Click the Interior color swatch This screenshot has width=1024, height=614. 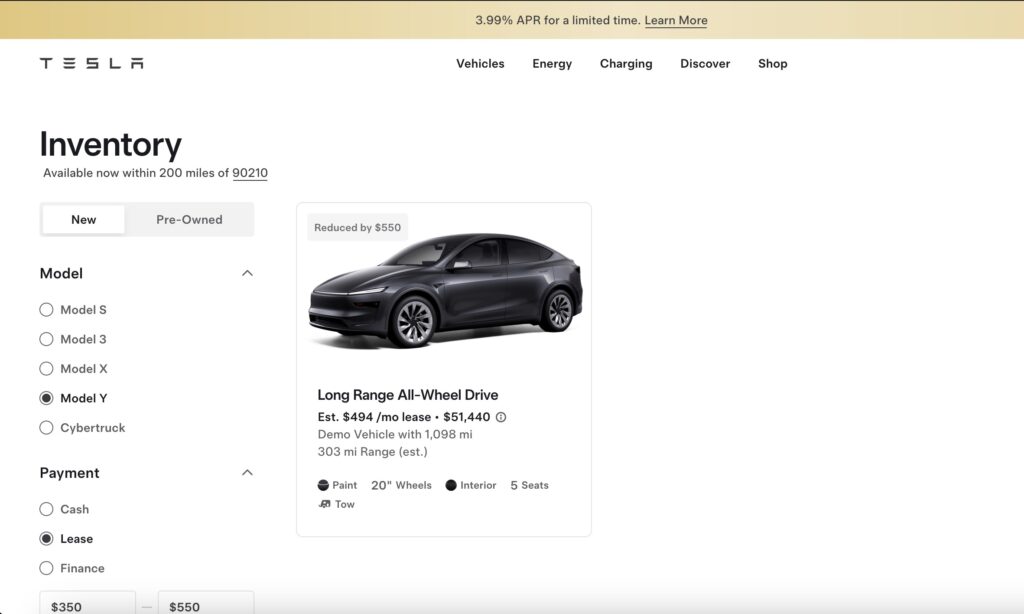[x=451, y=485]
